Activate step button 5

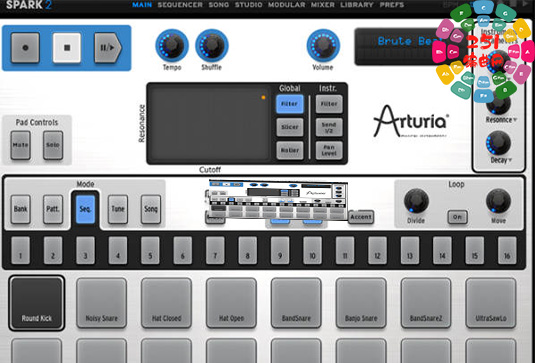(150, 251)
